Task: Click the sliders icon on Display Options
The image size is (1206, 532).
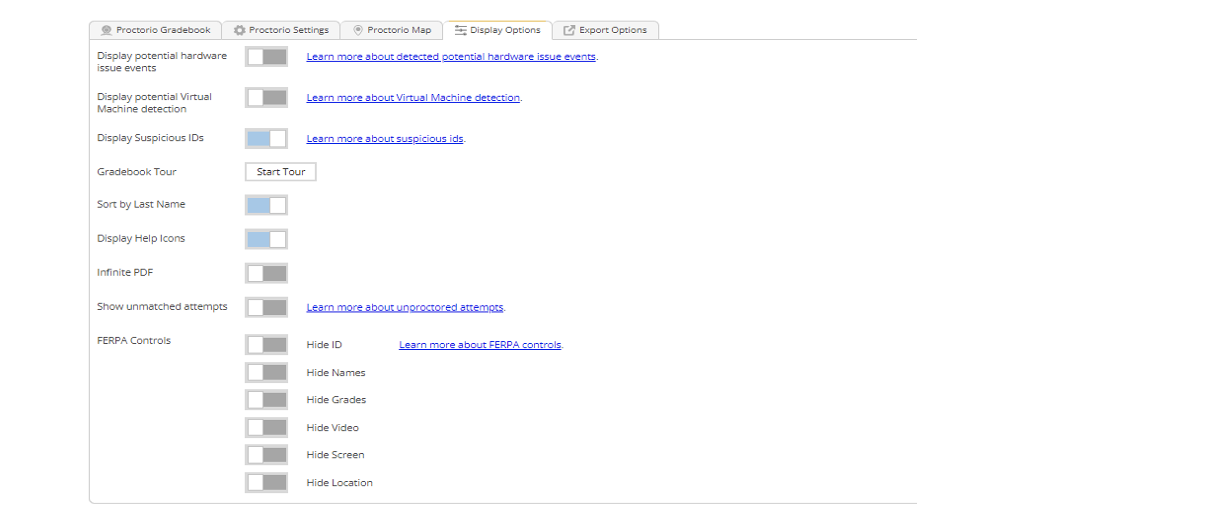Action: coord(461,30)
